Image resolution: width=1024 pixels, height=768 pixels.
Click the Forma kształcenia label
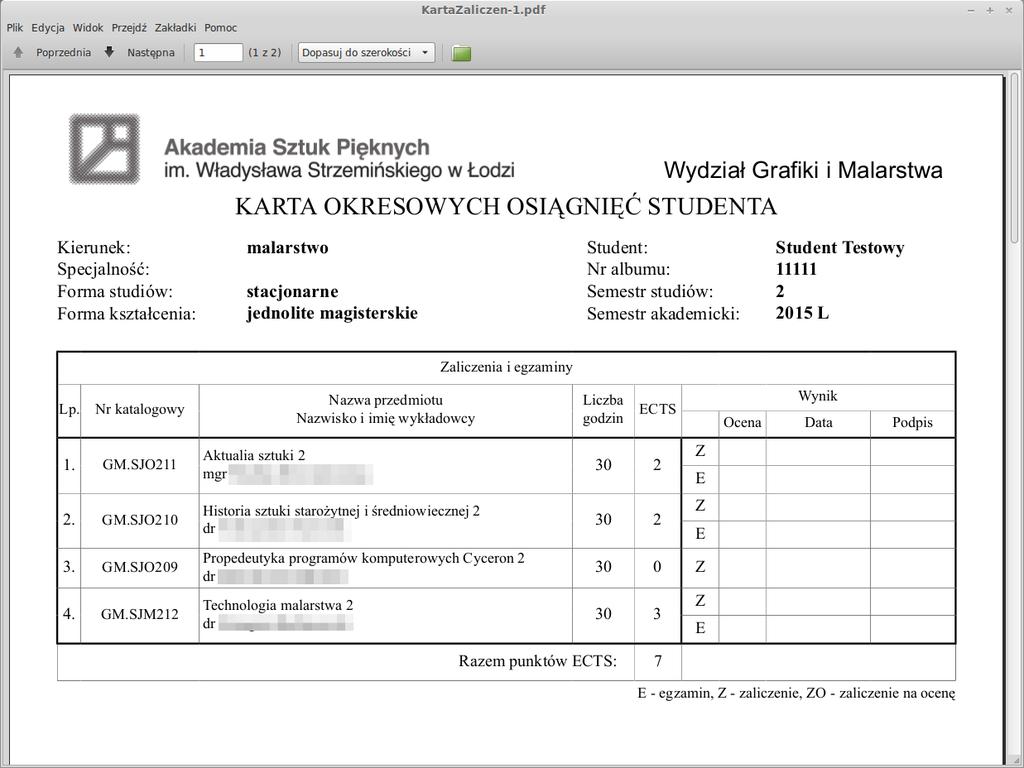click(x=127, y=313)
